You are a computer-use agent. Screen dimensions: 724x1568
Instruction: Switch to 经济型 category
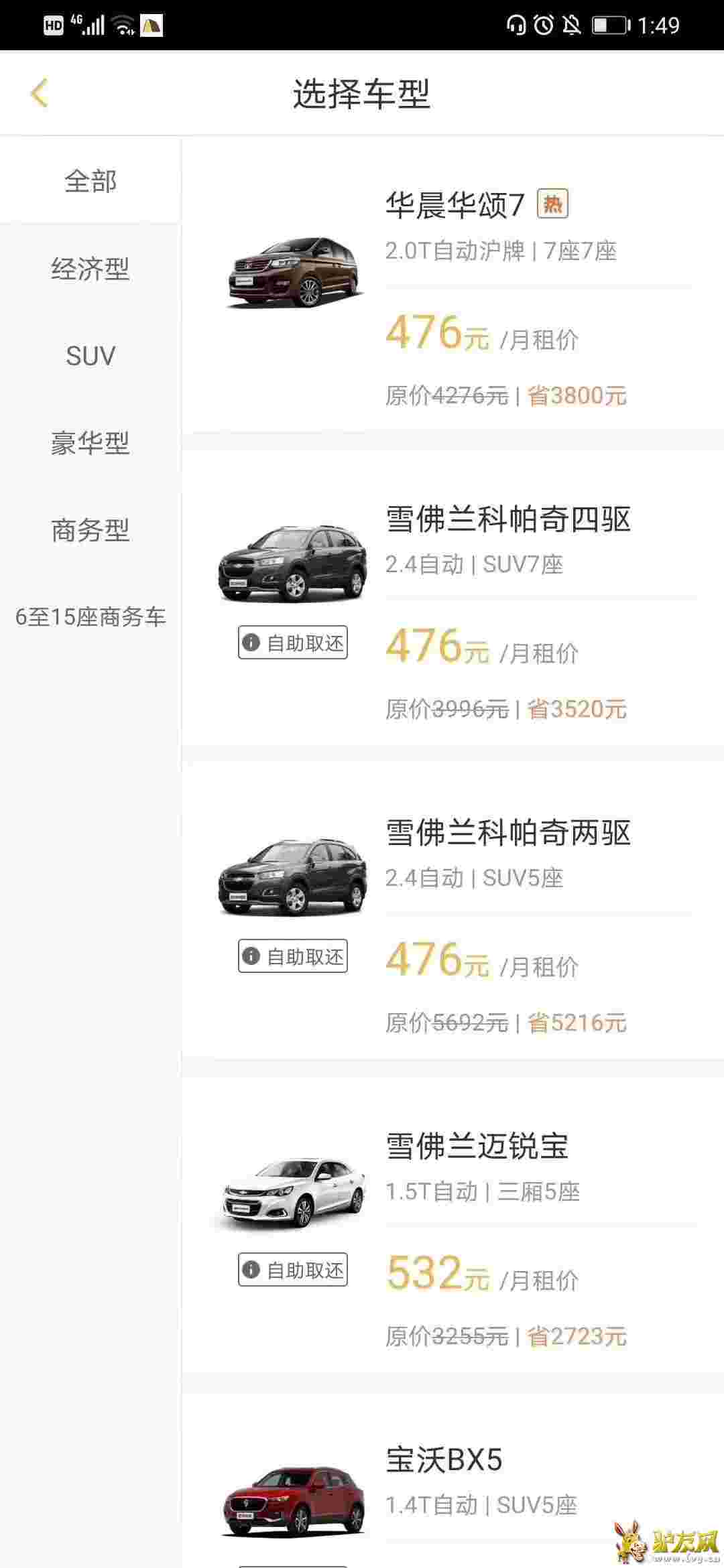[x=90, y=269]
